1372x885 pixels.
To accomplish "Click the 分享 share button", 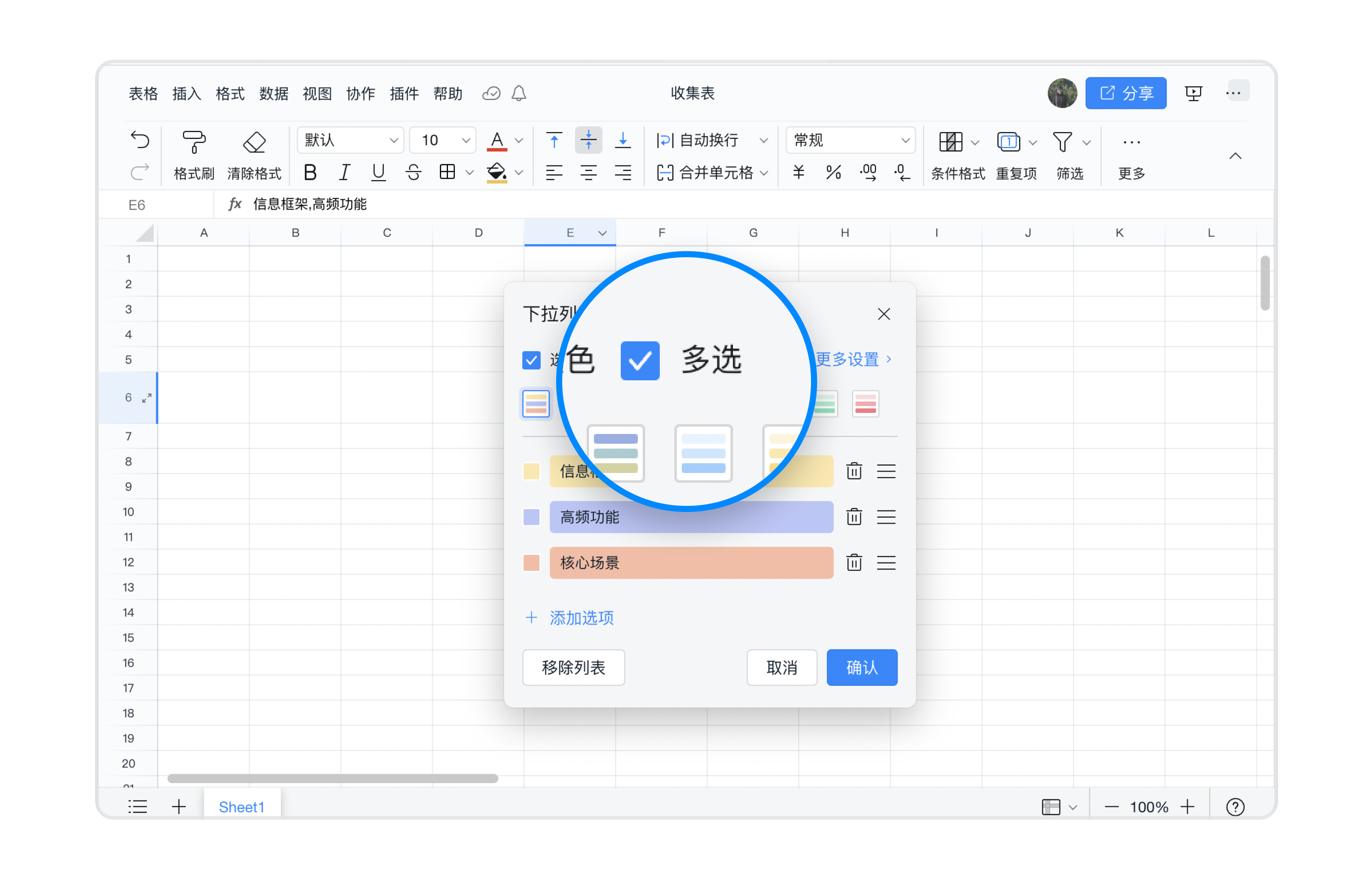I will tap(1125, 93).
